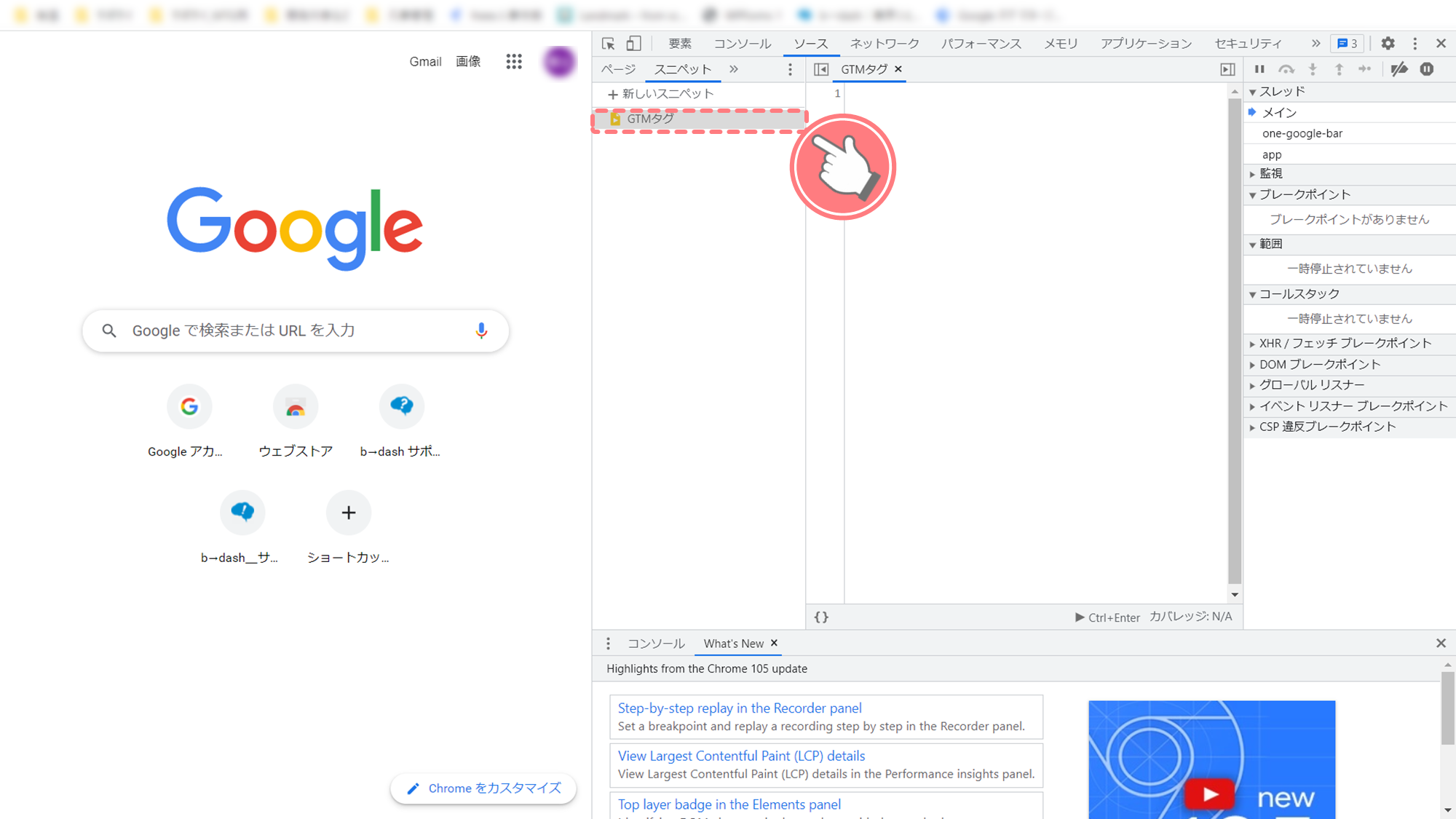Screen dimensions: 1456x819
Task: Open the セキュリティ tab
Action: [1248, 44]
